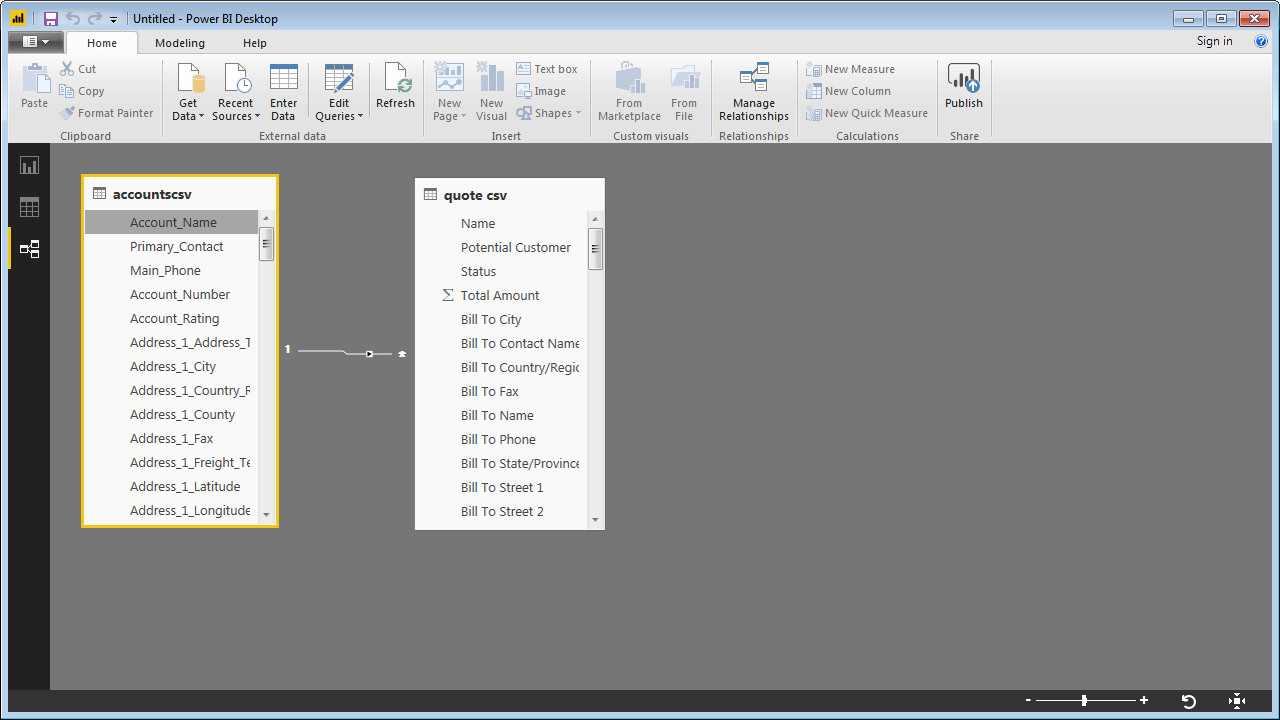Select the Relationships view sidebar icon

point(29,249)
